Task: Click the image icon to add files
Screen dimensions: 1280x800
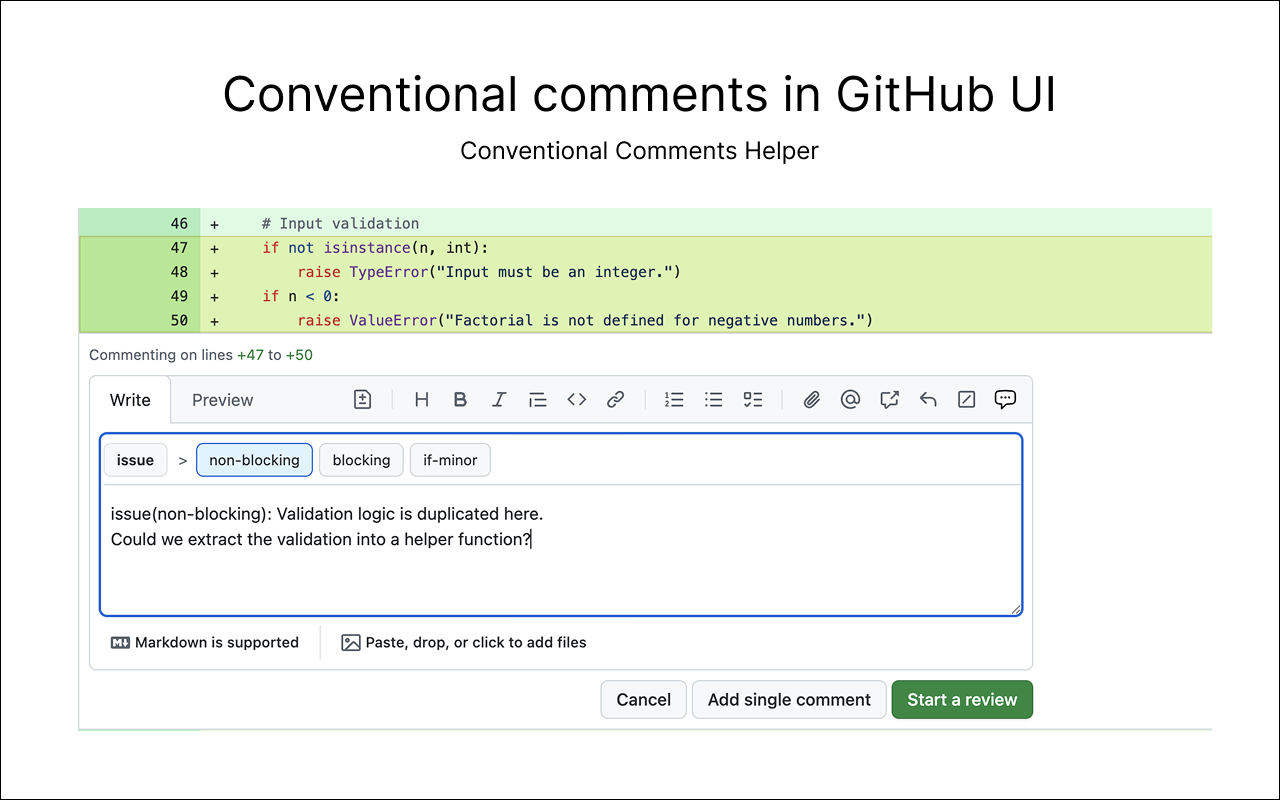Action: click(x=350, y=643)
